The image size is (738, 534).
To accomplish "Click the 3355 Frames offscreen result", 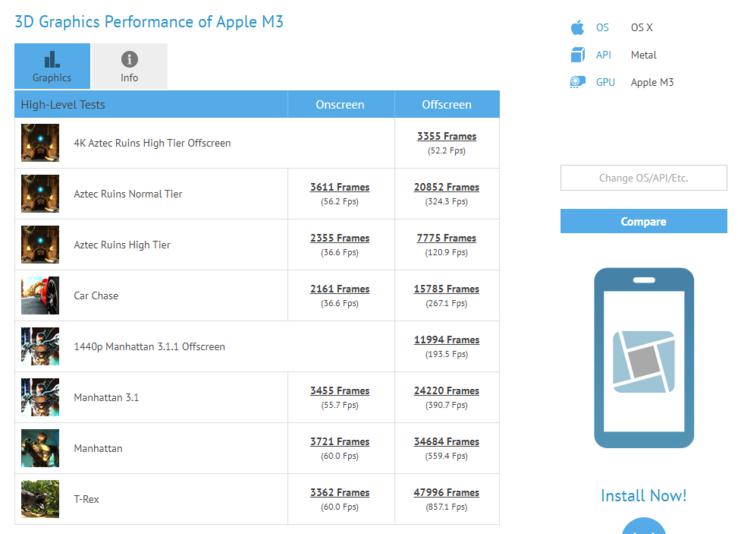I will pos(447,136).
